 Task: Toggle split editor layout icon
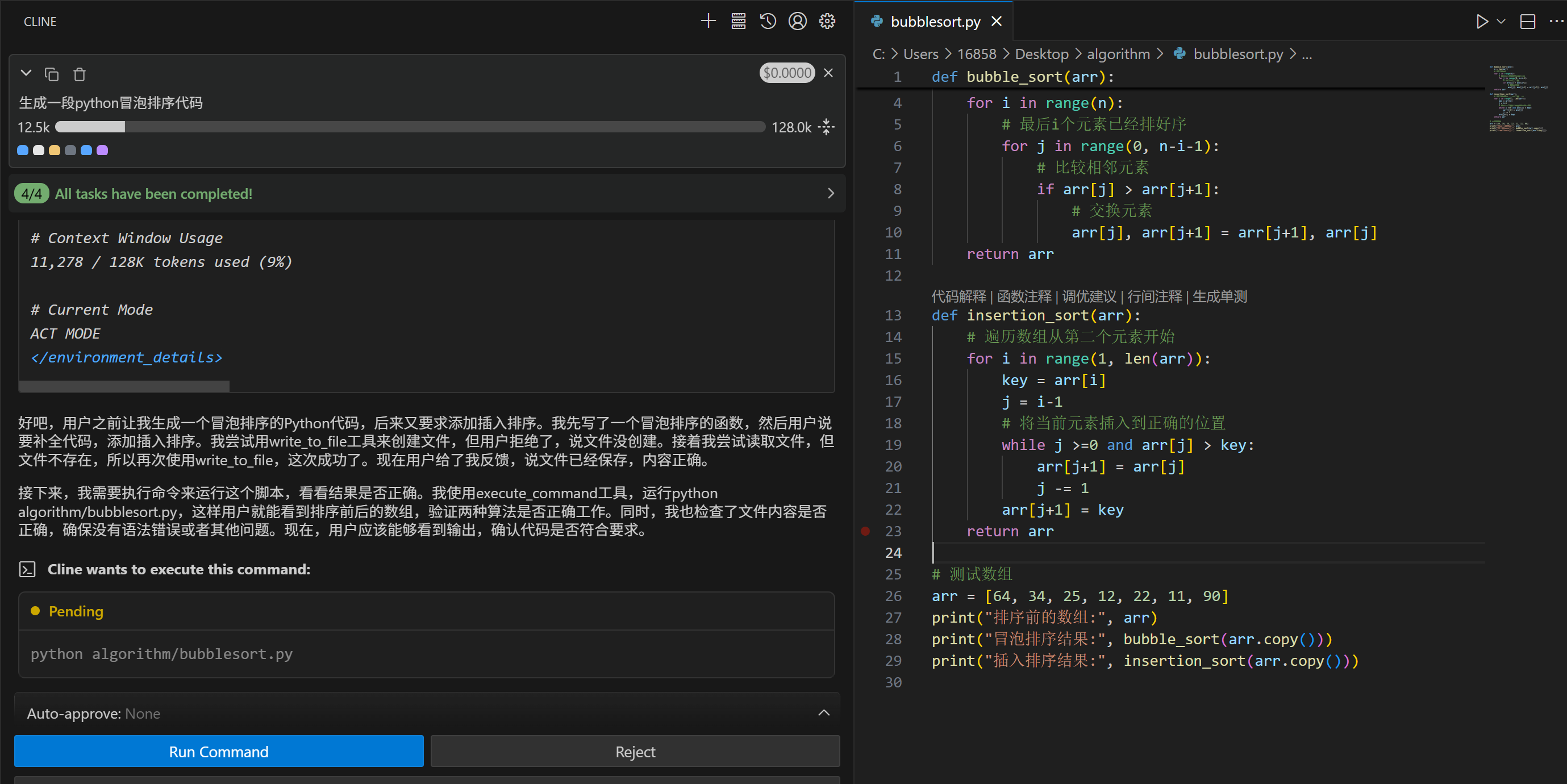click(x=1527, y=22)
